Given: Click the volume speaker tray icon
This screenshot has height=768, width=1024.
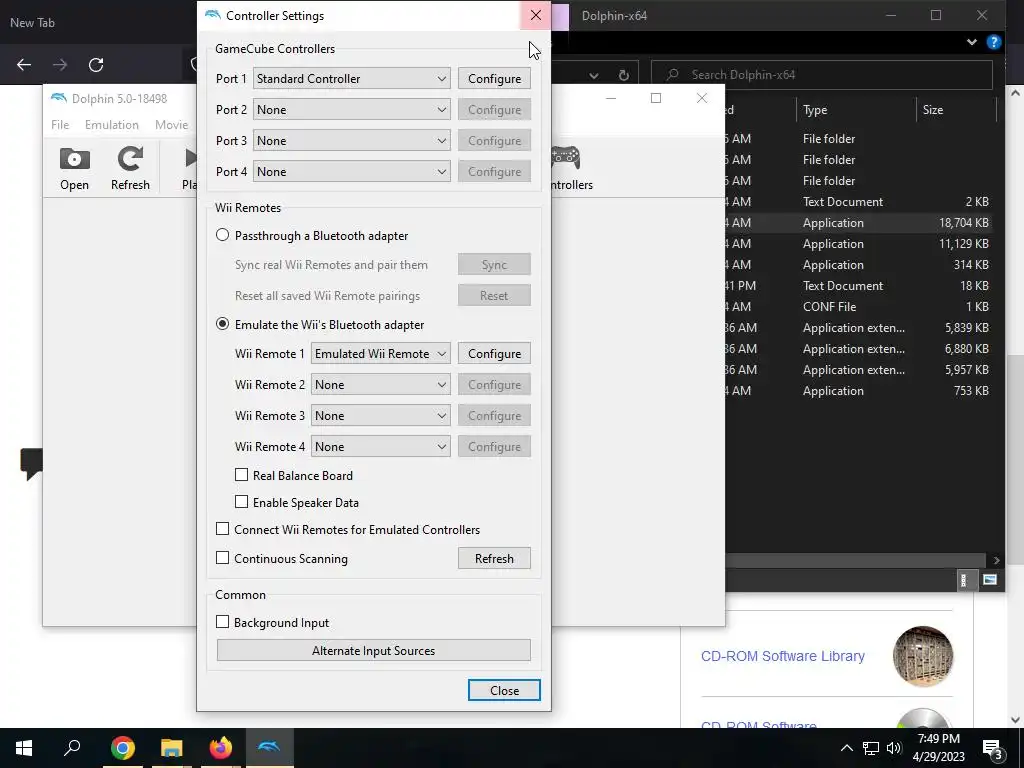Looking at the screenshot, I should pyautogui.click(x=894, y=748).
